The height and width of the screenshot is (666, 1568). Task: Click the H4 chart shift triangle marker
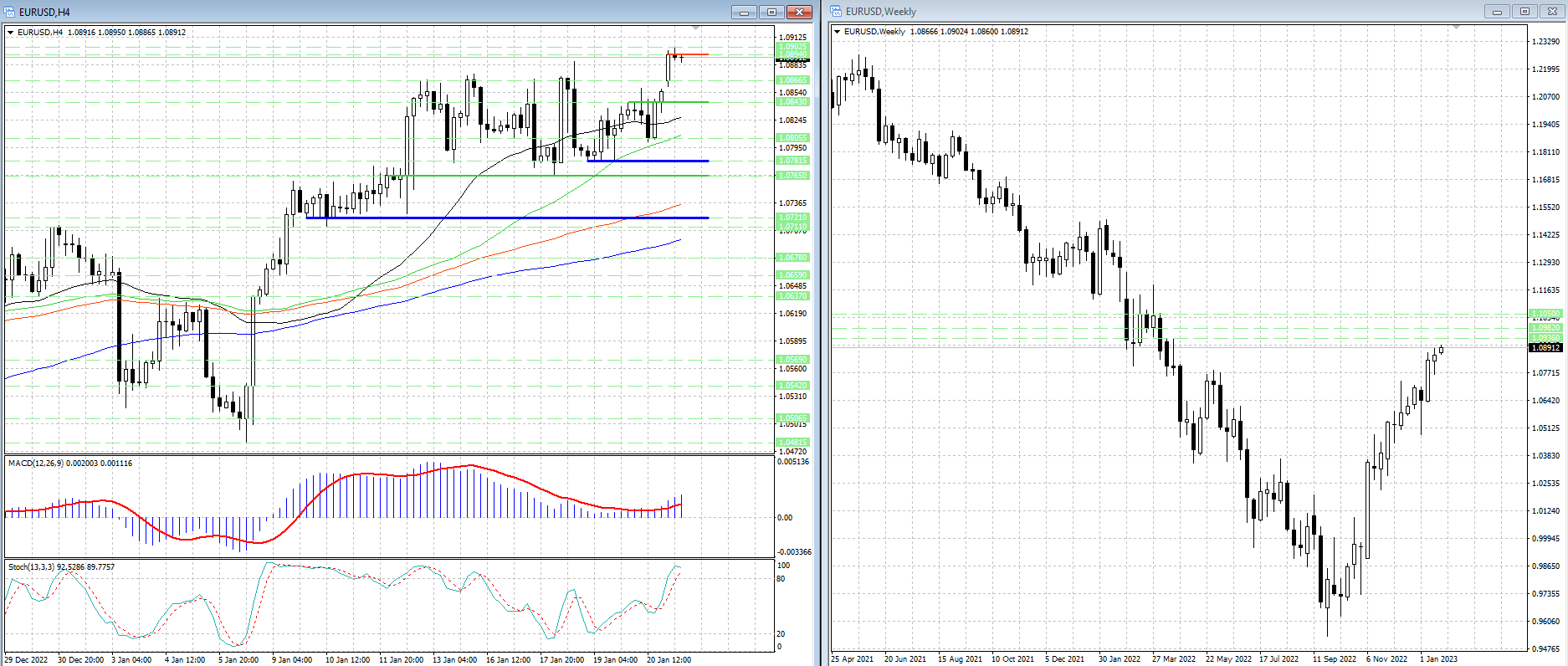click(696, 29)
